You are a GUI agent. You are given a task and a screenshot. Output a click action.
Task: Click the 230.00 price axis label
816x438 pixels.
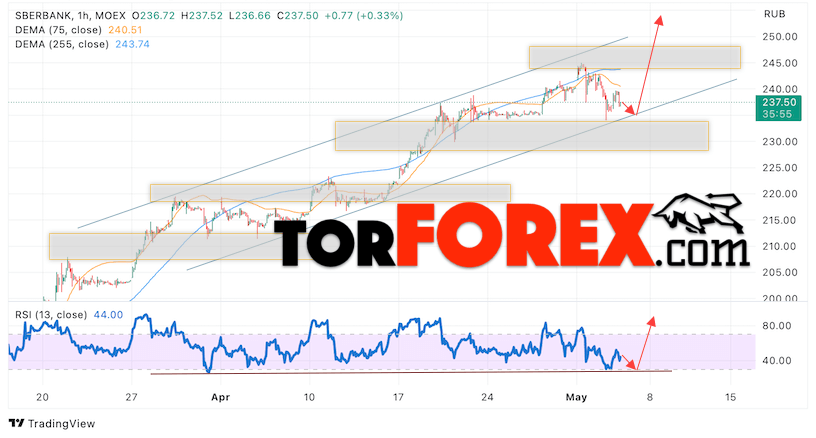780,141
